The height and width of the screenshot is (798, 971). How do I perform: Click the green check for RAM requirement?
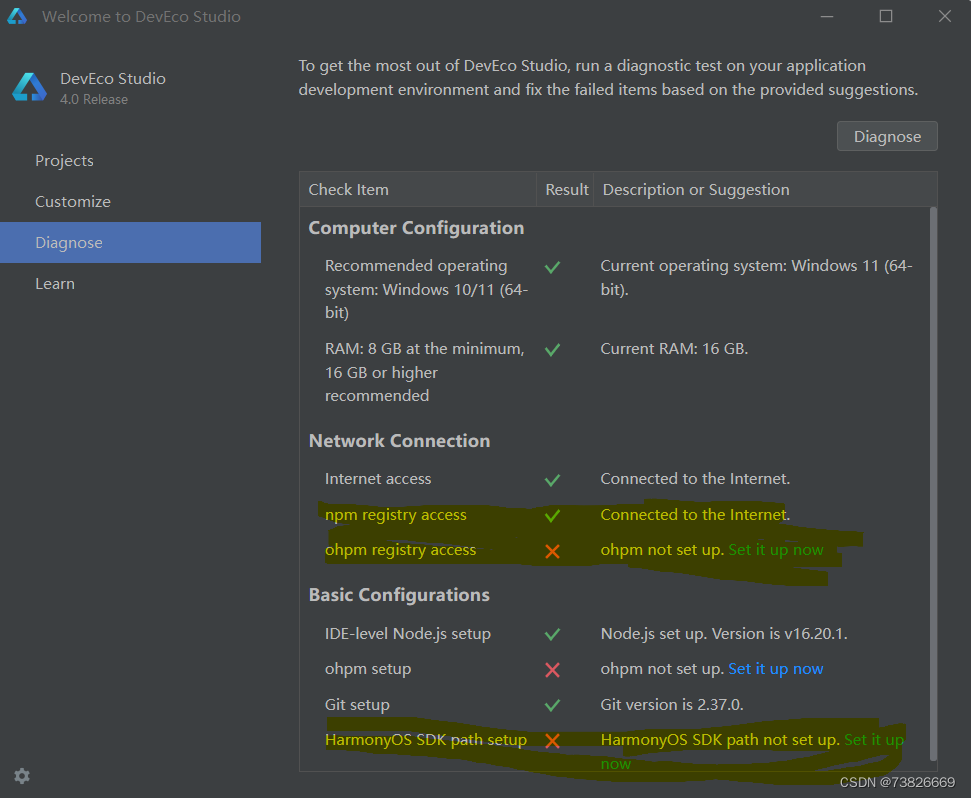pos(552,350)
